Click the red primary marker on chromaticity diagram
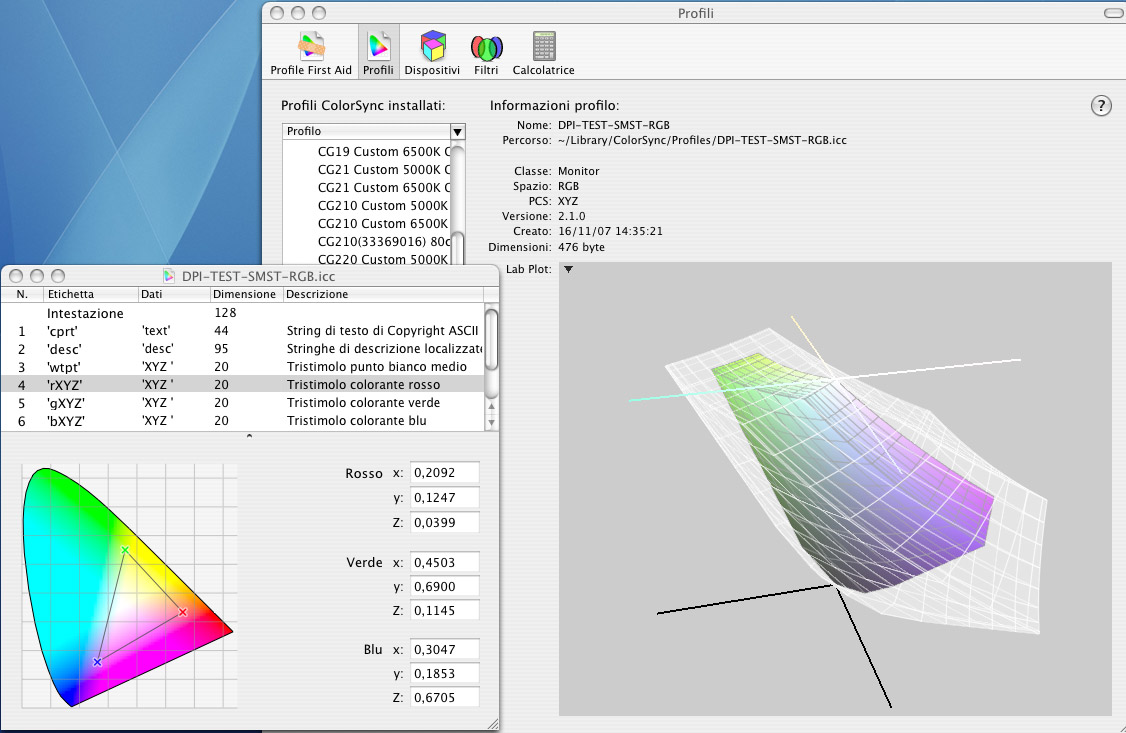Image resolution: width=1126 pixels, height=733 pixels. tap(182, 612)
